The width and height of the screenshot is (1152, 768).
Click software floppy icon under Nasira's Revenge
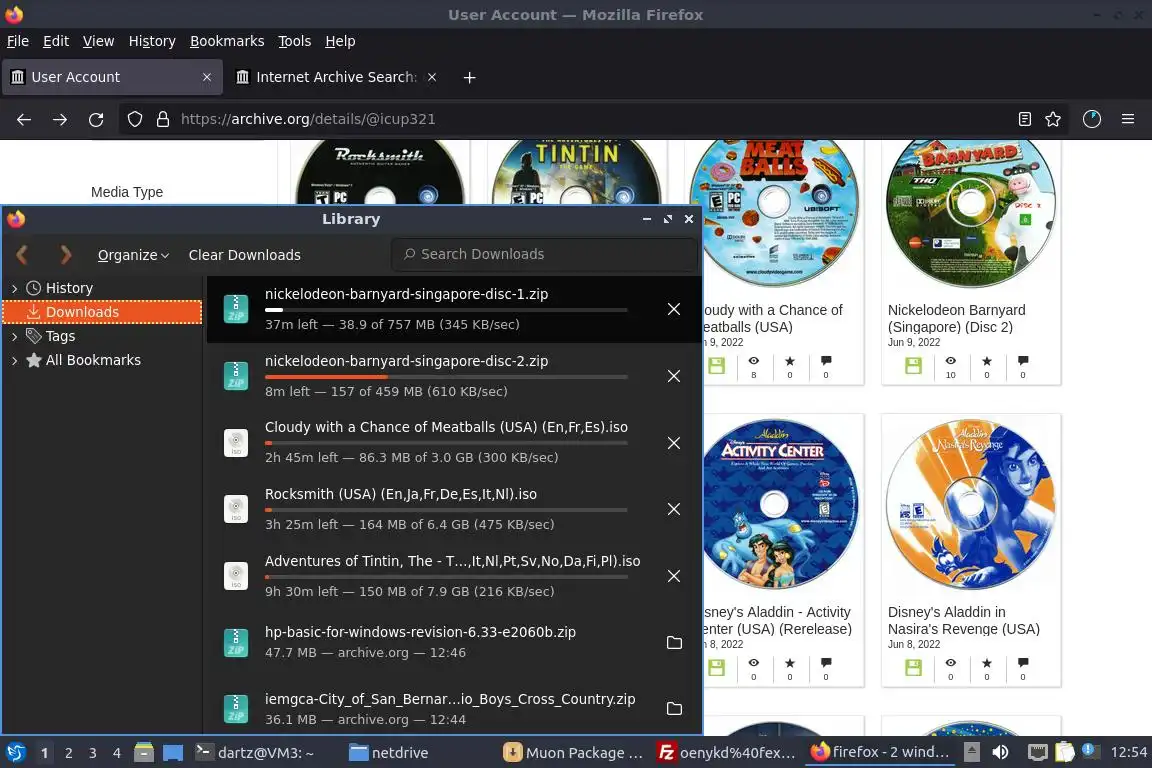coord(913,667)
